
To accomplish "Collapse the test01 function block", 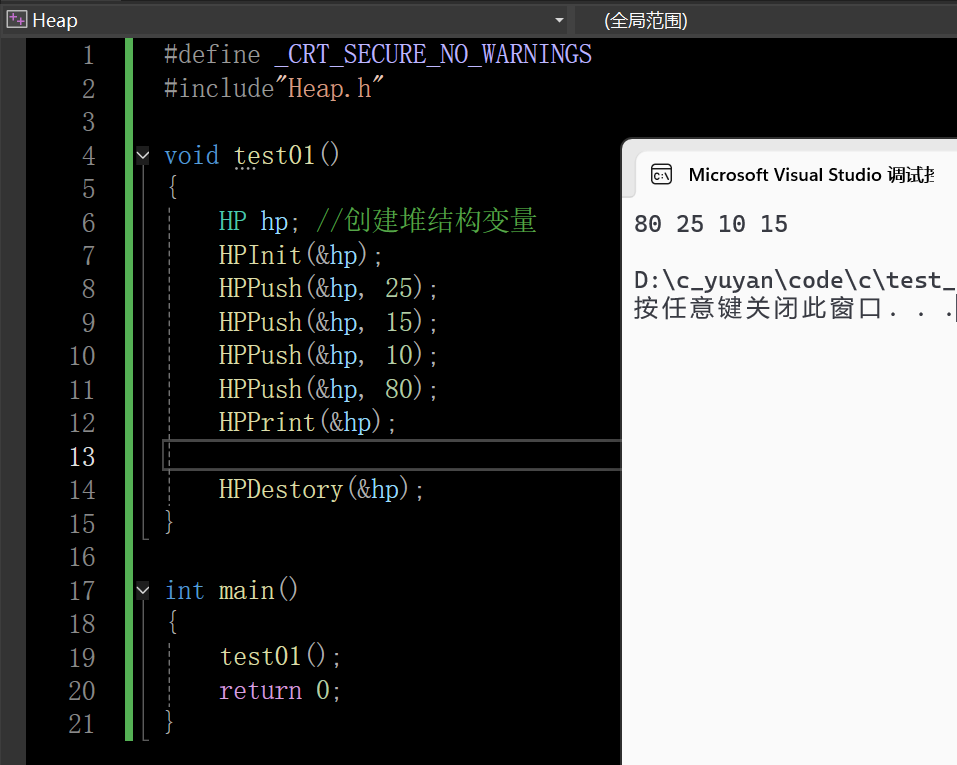I will click(142, 155).
